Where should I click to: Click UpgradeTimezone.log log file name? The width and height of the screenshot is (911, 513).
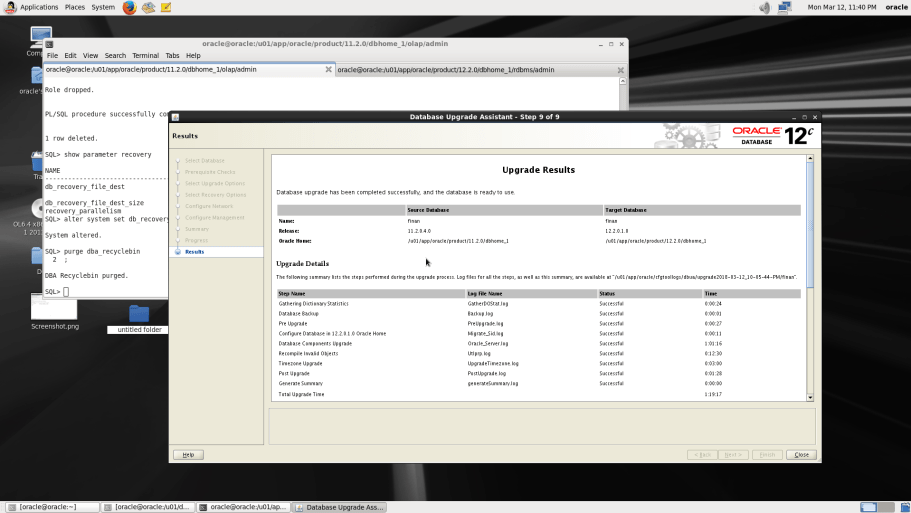tap(493, 364)
